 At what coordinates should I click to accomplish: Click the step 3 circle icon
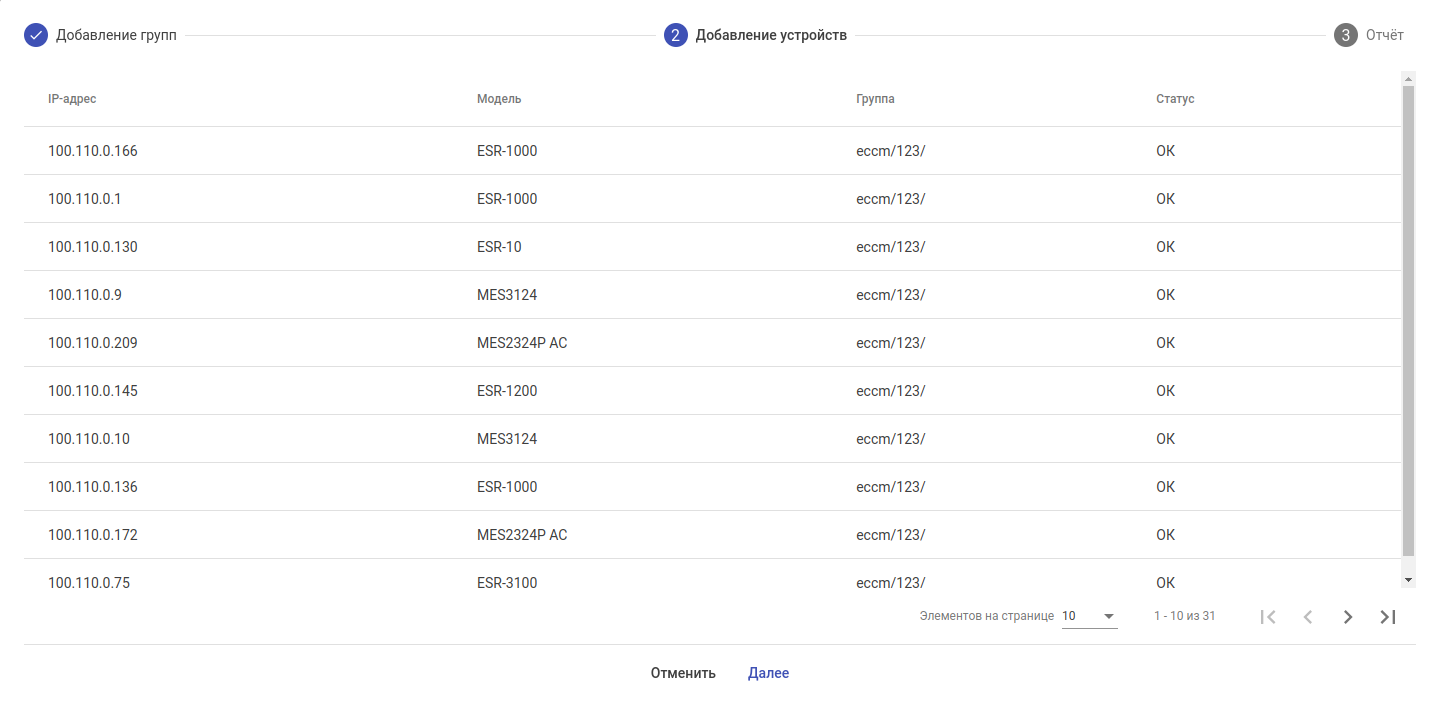pos(1345,35)
